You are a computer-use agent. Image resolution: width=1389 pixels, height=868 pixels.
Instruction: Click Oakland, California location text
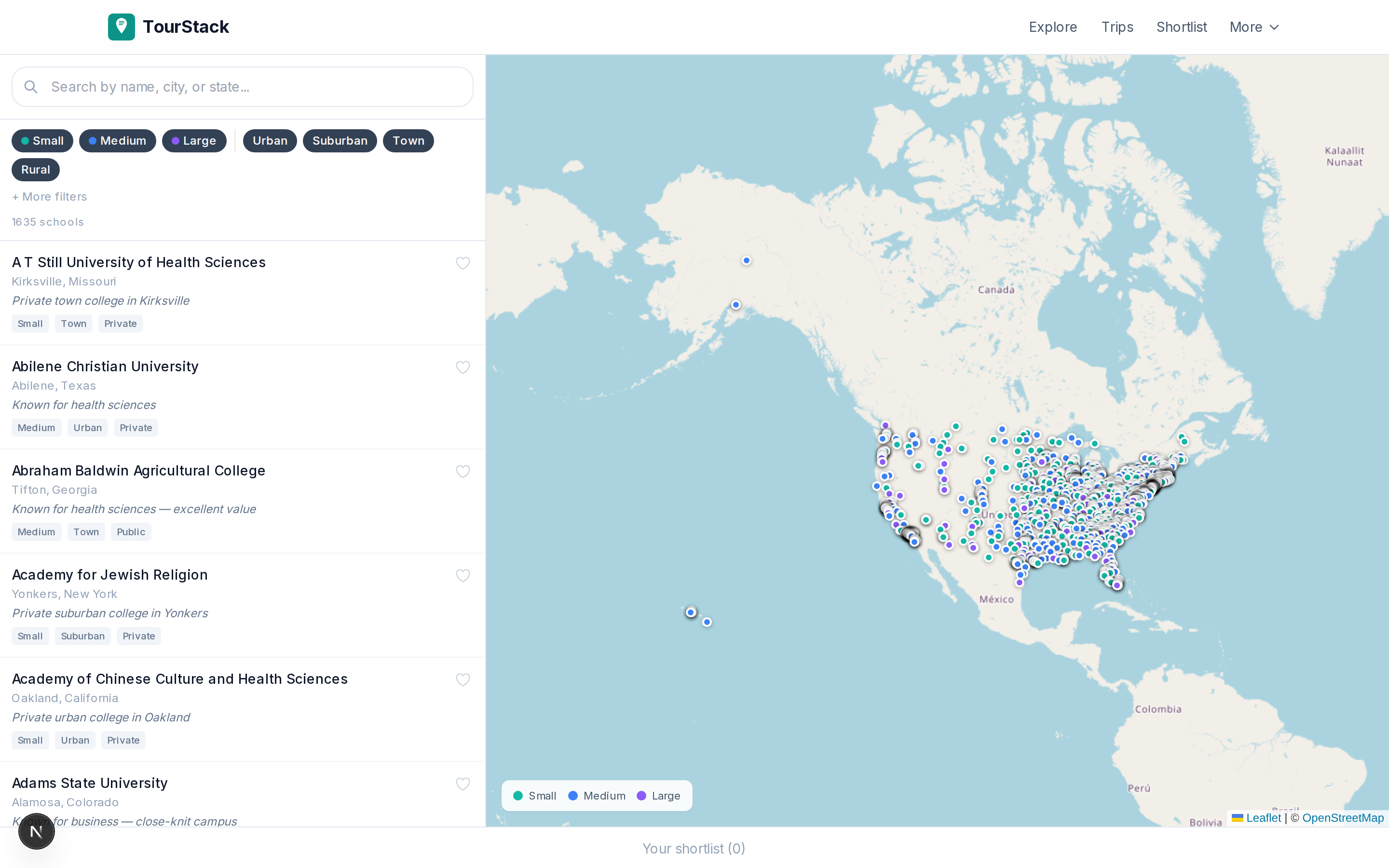[65, 699]
